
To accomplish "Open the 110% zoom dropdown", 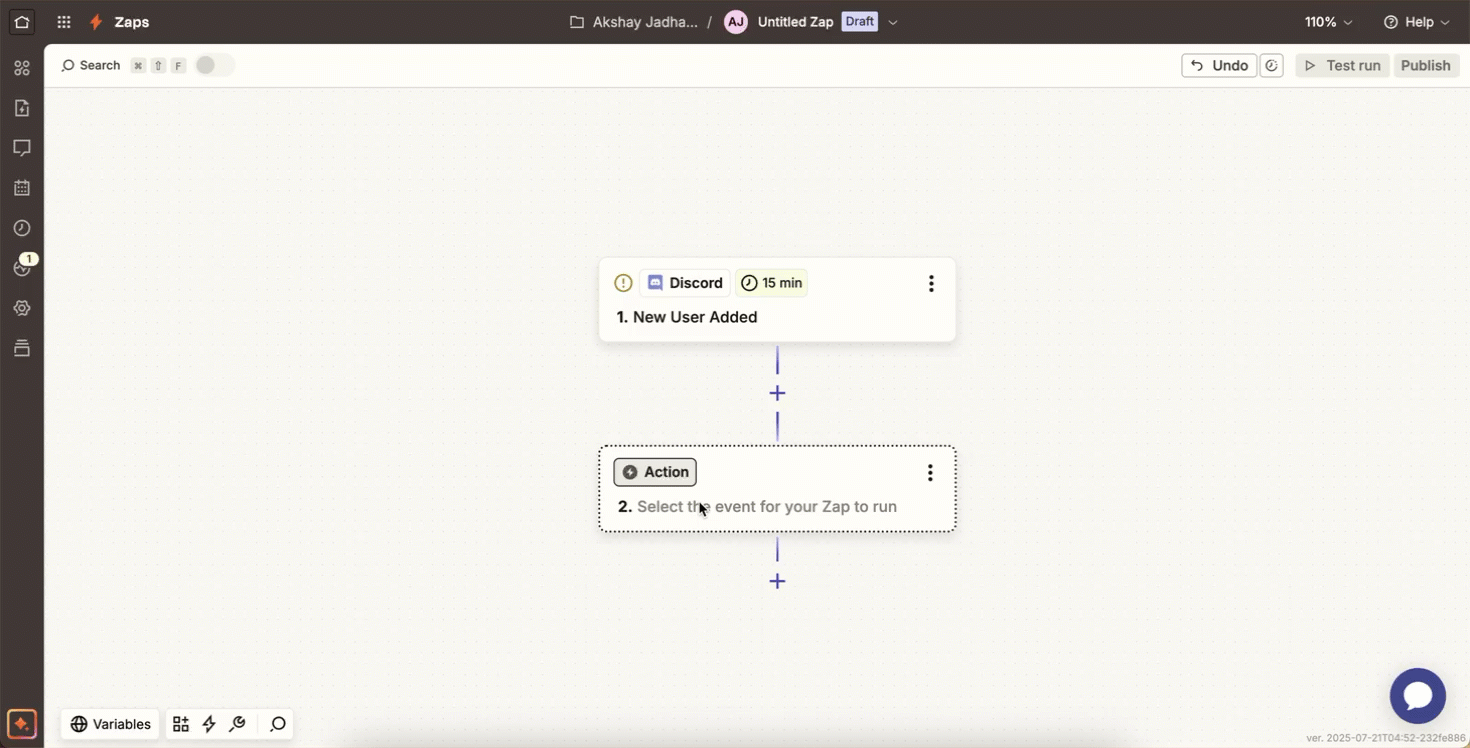I will (1329, 22).
